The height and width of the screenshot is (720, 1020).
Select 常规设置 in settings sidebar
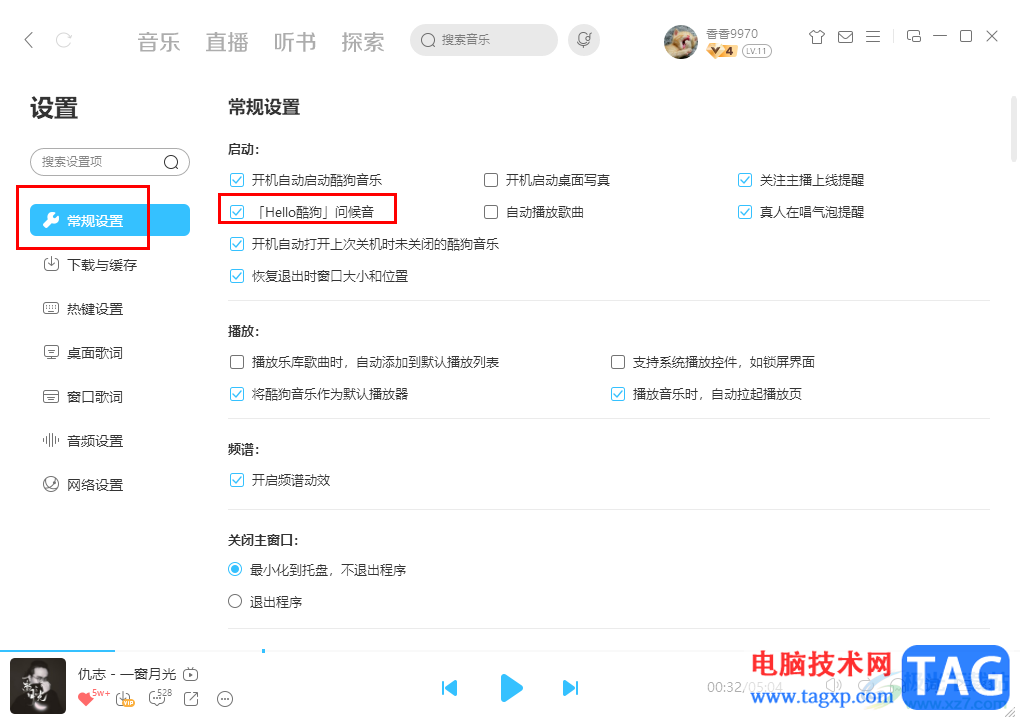click(110, 220)
